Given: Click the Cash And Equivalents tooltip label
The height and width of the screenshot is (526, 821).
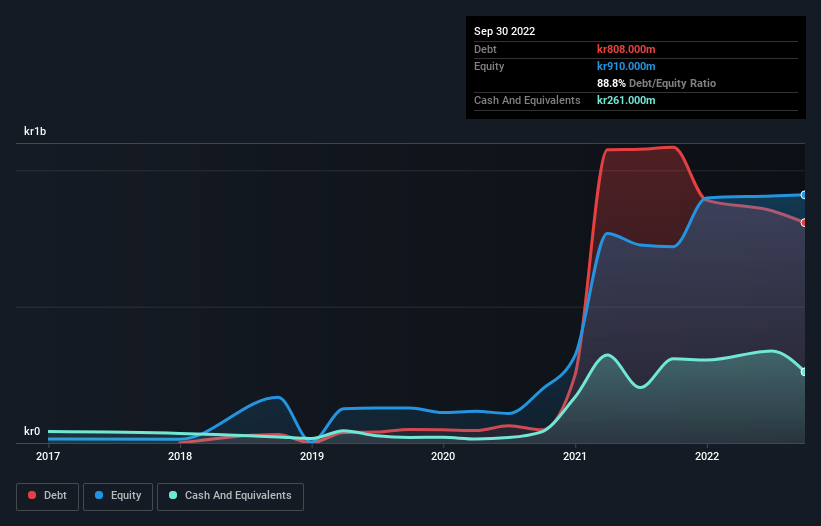Looking at the screenshot, I should click(527, 100).
